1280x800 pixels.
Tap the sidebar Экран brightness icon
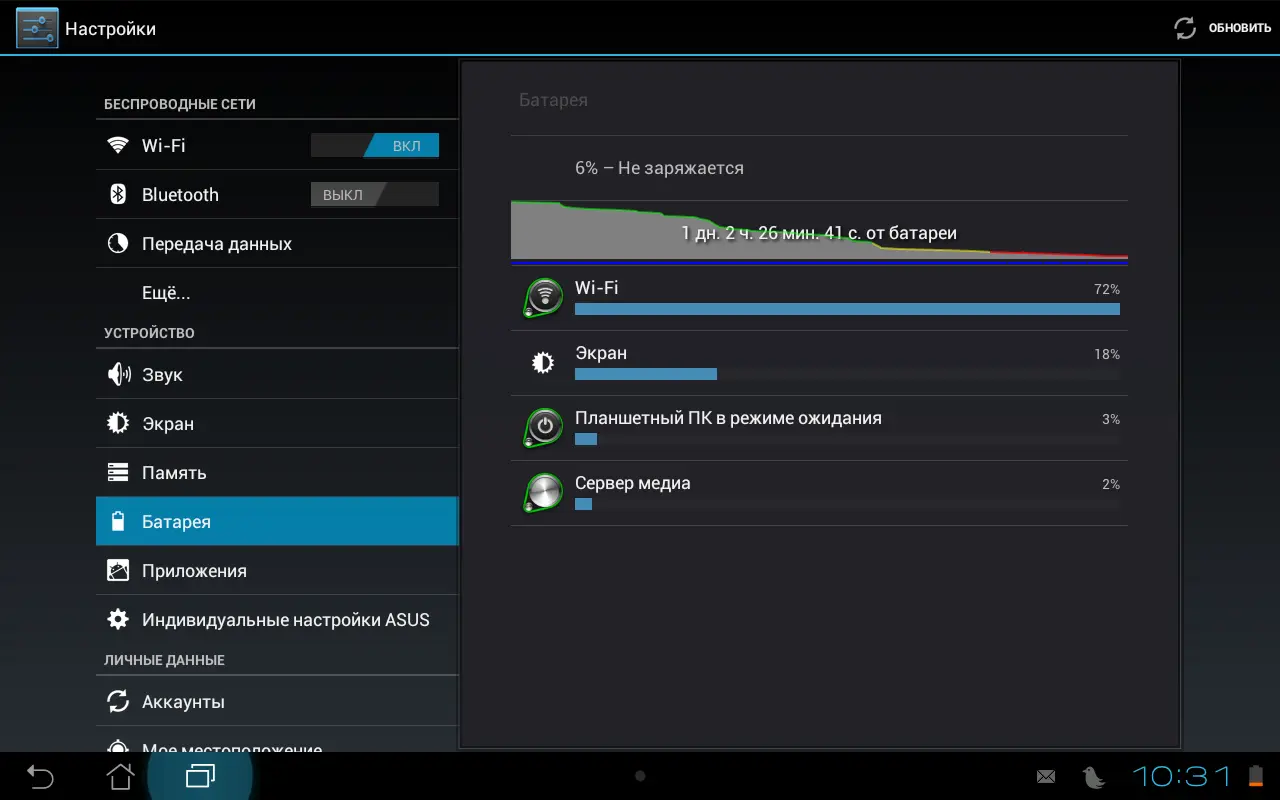click(x=118, y=423)
